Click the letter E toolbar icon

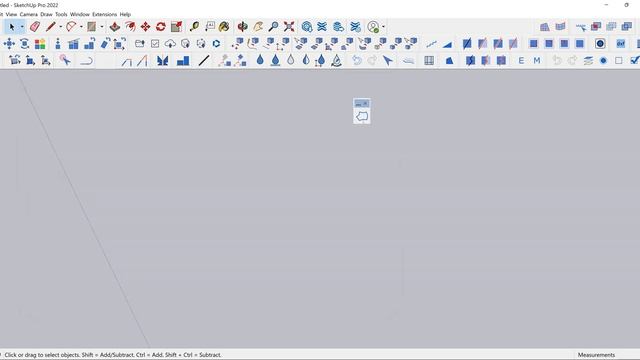[521, 61]
